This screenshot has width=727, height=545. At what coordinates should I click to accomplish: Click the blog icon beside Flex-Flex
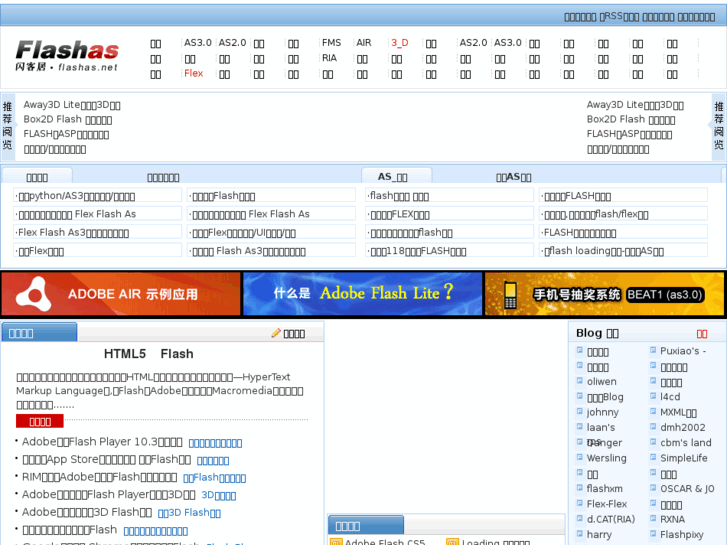tap(580, 503)
